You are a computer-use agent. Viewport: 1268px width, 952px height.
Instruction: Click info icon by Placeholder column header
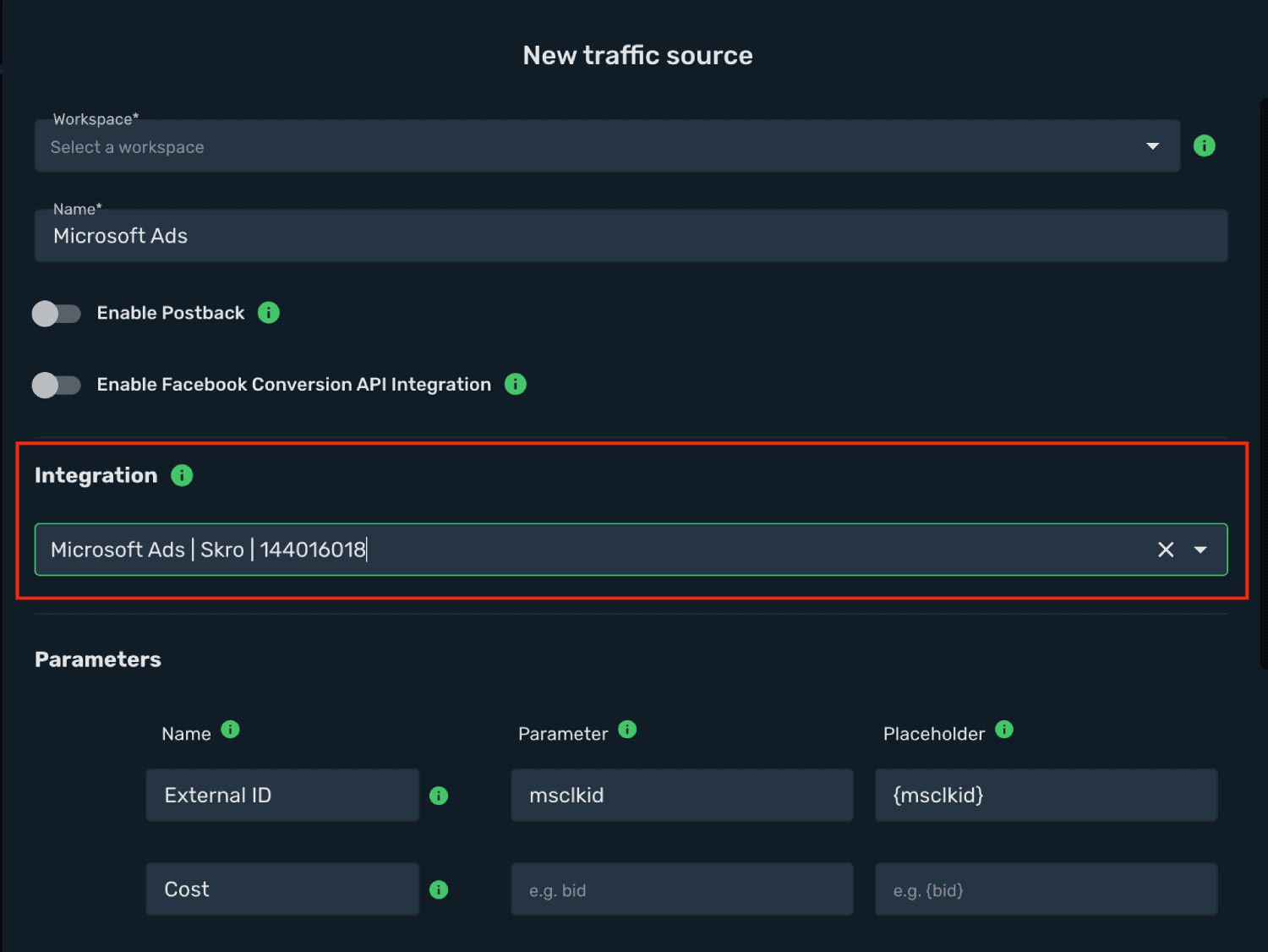1004,730
